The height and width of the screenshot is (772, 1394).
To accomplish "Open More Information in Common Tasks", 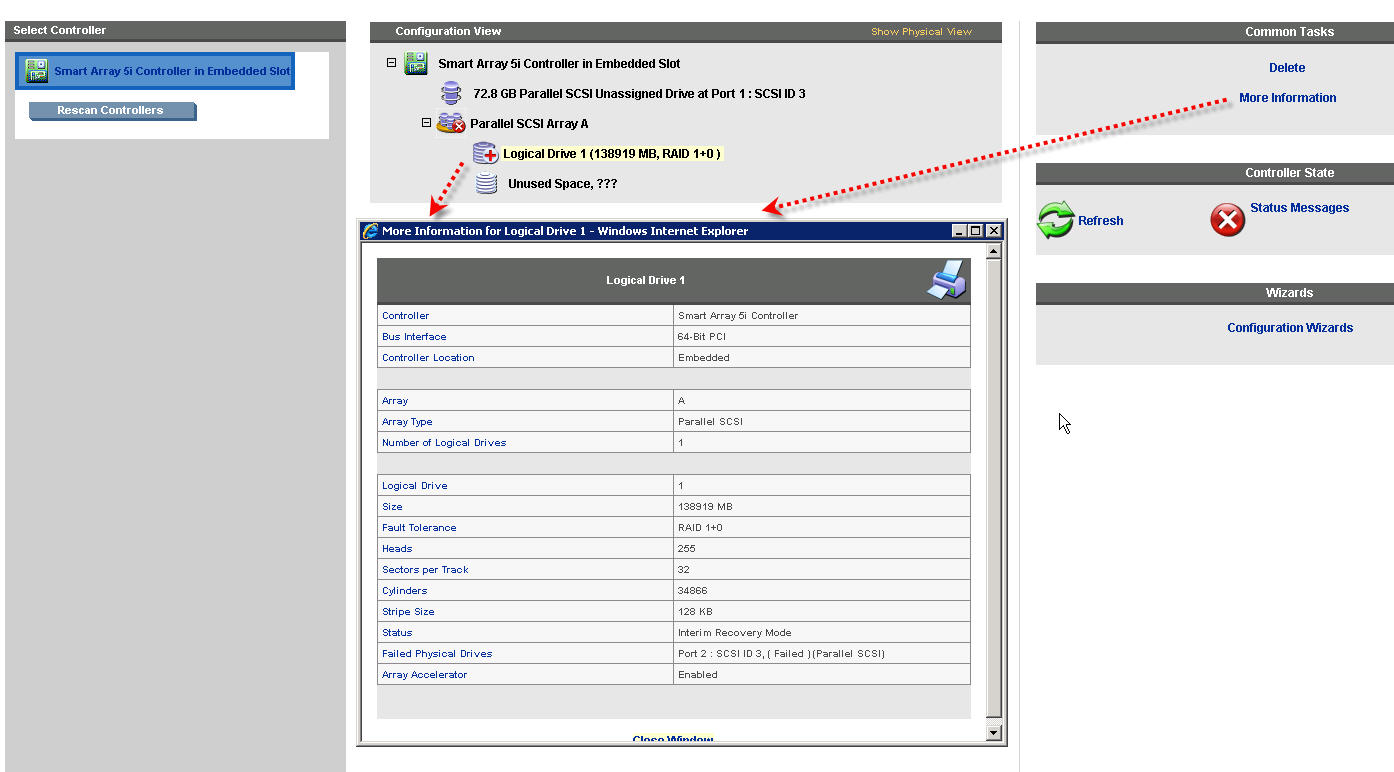I will coord(1287,98).
